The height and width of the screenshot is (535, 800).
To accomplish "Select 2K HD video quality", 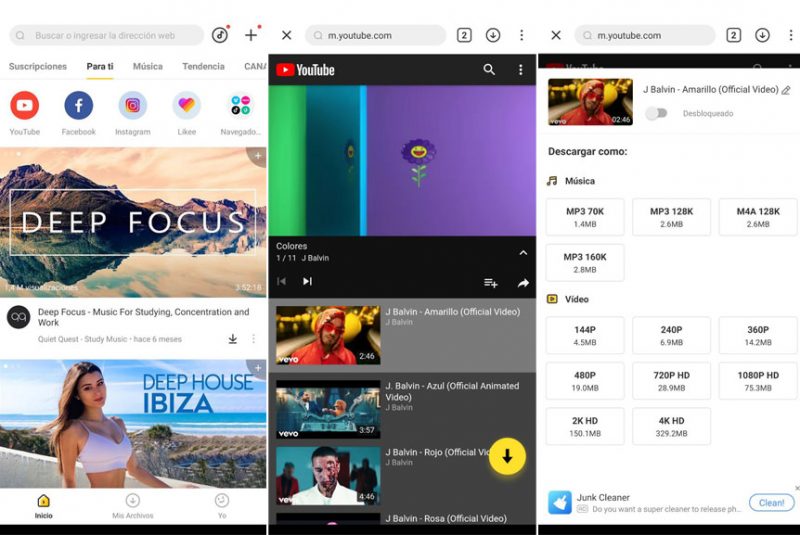I will click(585, 426).
